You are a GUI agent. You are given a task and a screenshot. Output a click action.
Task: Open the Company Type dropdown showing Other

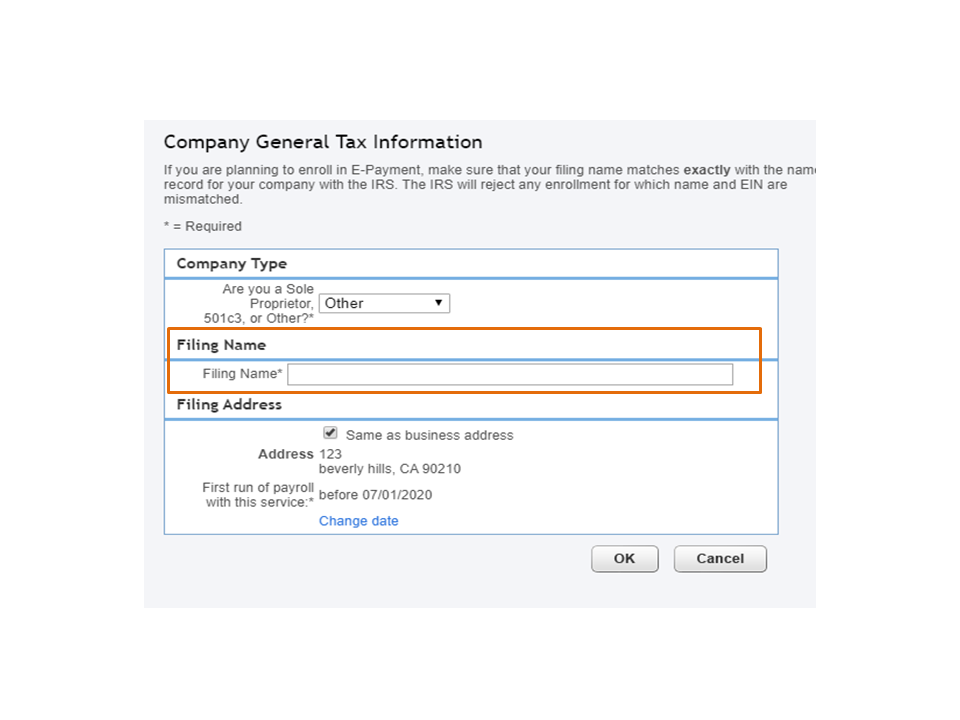[385, 302]
